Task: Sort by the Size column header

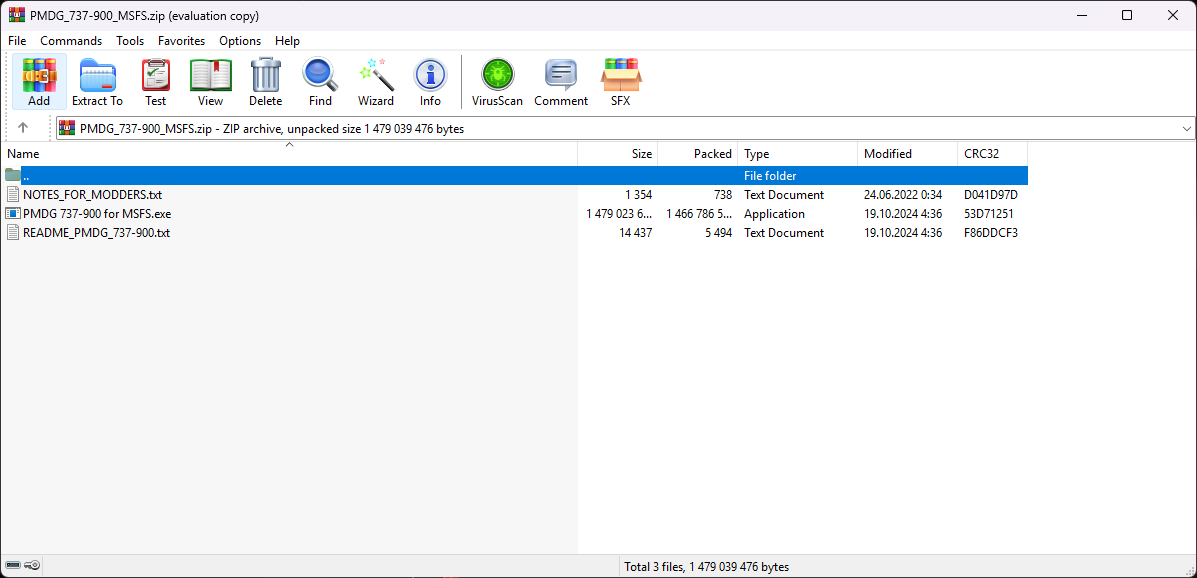Action: pos(618,153)
